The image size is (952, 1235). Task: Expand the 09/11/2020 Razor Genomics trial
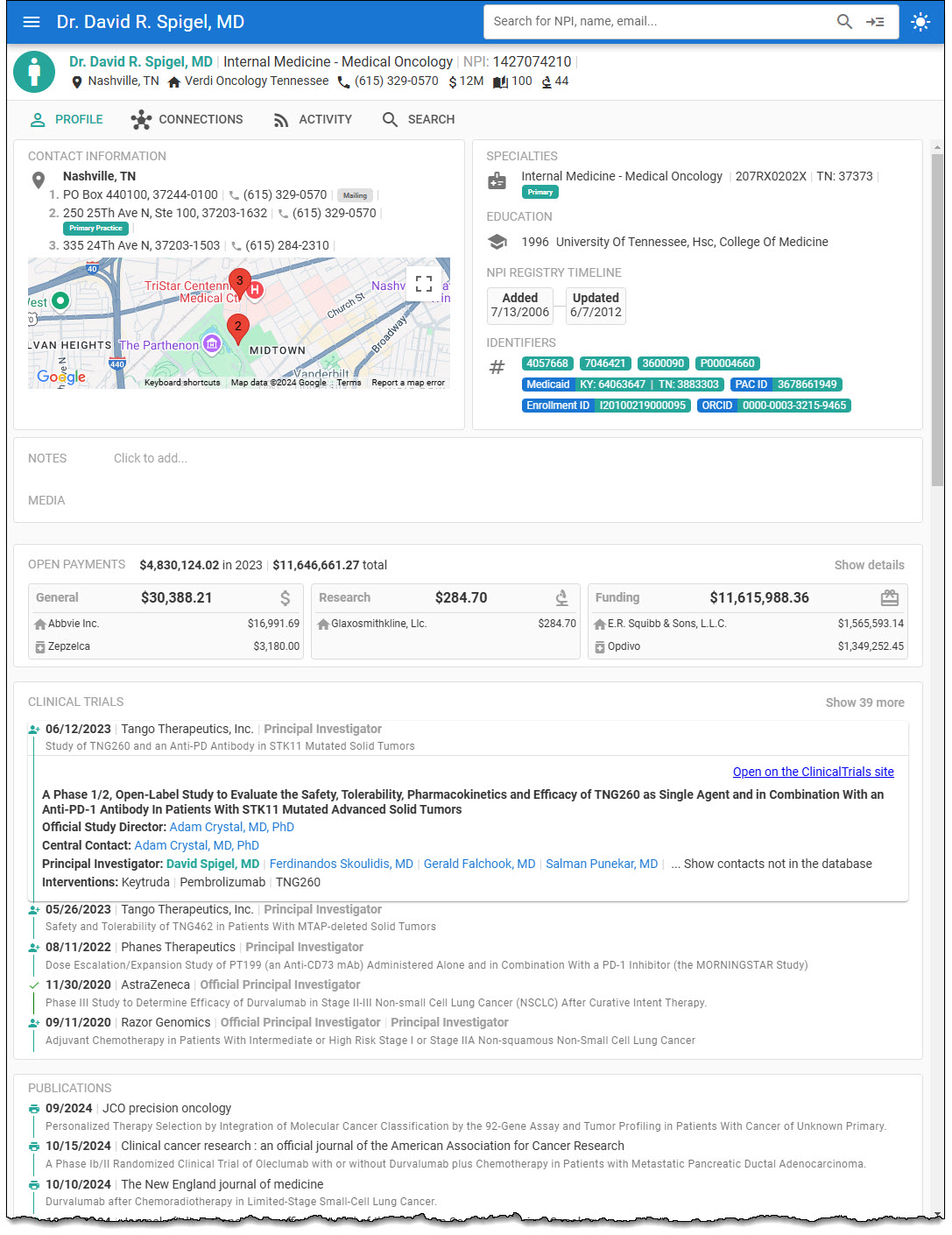469,1032
